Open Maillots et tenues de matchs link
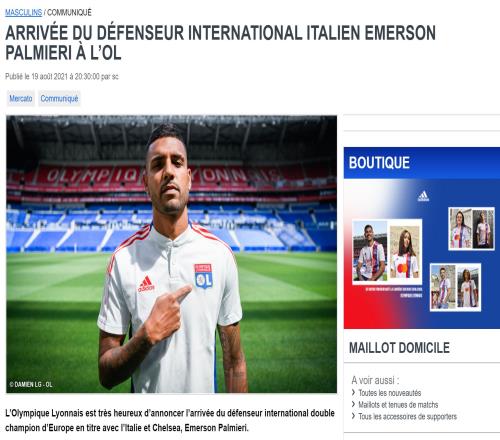 click(x=398, y=405)
